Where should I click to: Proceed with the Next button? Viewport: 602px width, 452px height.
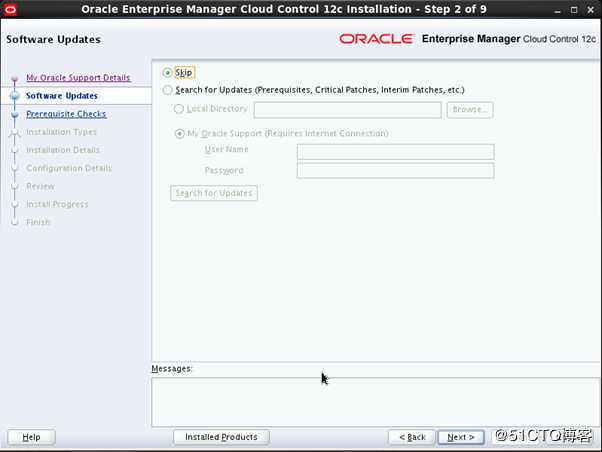tap(461, 437)
